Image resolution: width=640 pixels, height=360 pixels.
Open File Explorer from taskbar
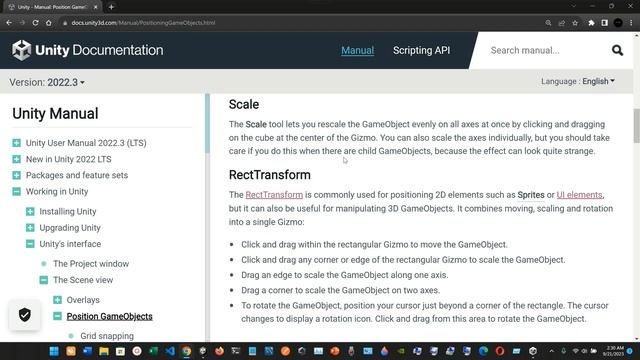[x=104, y=351]
